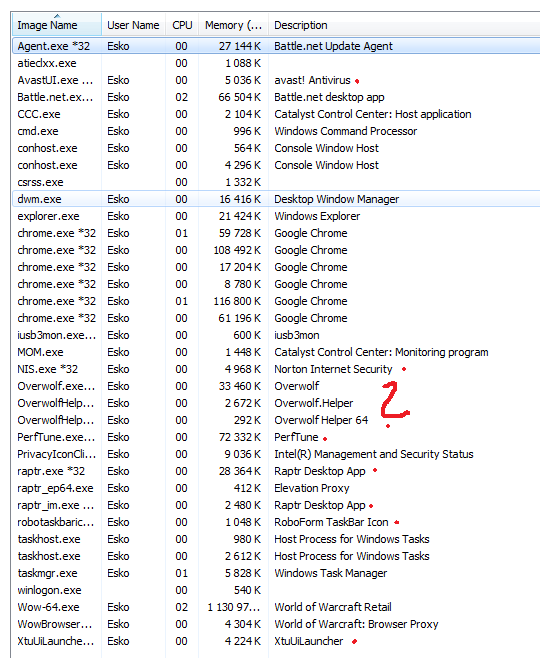Viewport: 540px width, 658px height.
Task: Select the AvastUI.exe process
Action: pyautogui.click(x=276, y=80)
